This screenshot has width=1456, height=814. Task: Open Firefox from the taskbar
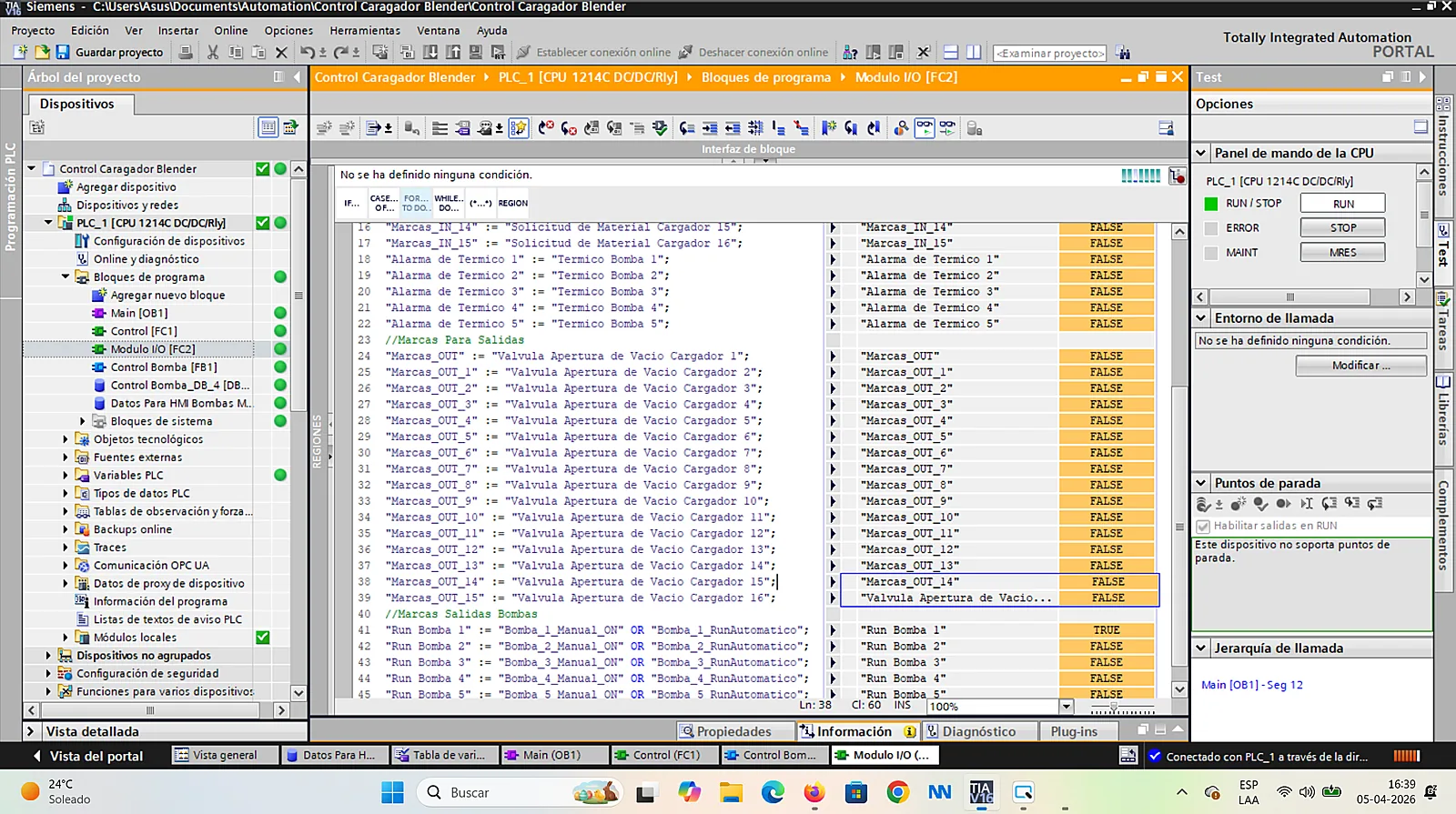(x=814, y=792)
